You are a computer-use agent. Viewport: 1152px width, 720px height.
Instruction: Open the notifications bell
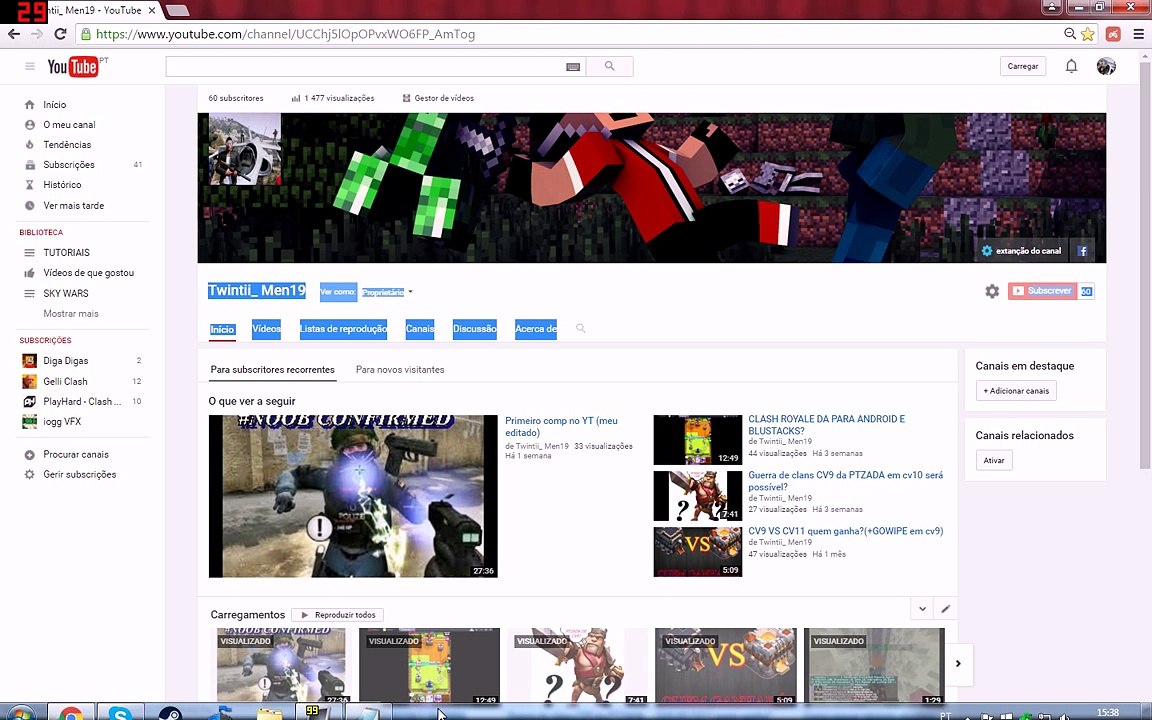[1071, 66]
